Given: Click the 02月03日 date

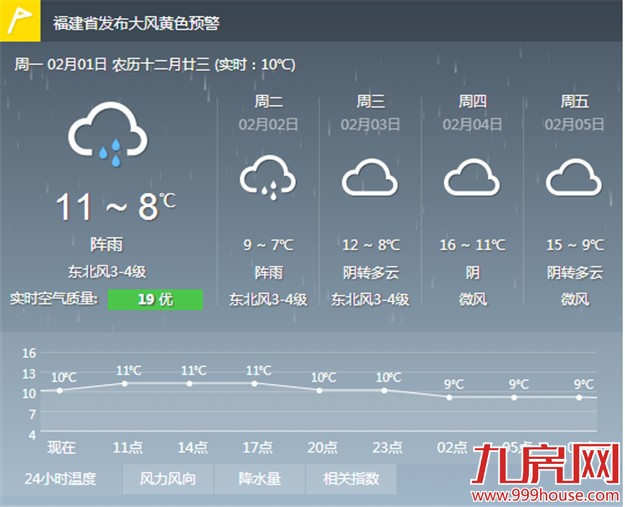Looking at the screenshot, I should (370, 125).
